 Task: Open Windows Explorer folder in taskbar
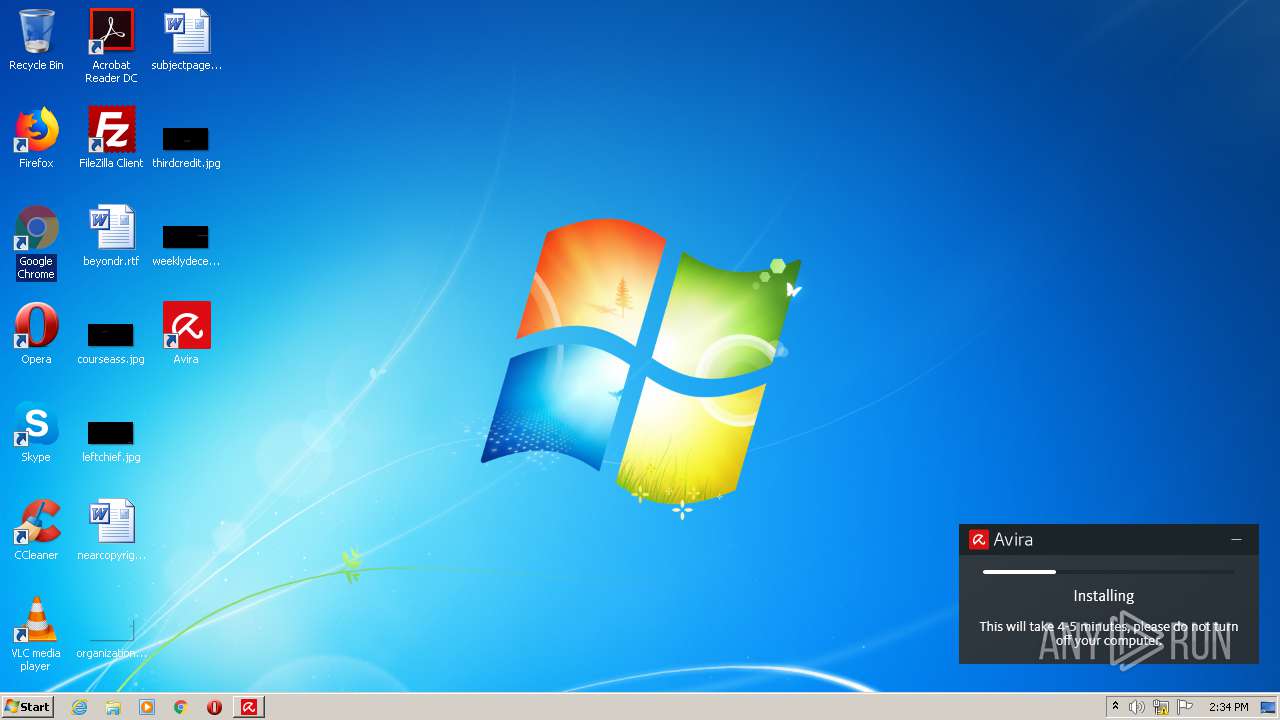(x=113, y=707)
